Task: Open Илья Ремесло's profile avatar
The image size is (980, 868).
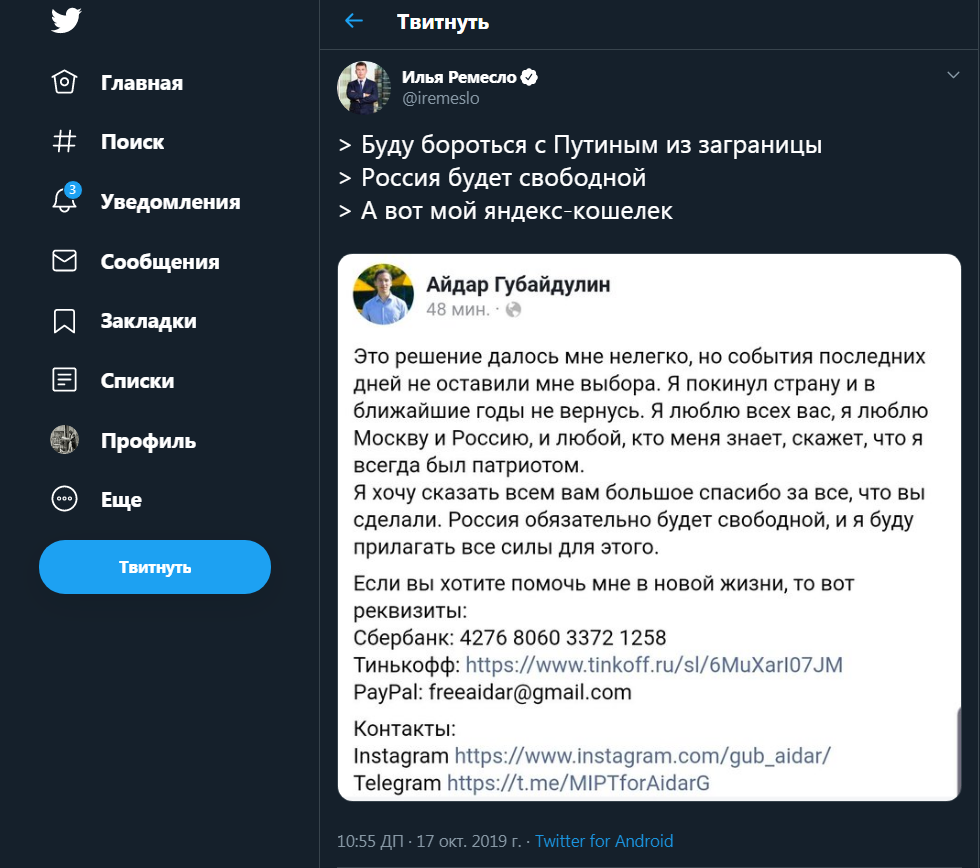Action: pos(364,87)
